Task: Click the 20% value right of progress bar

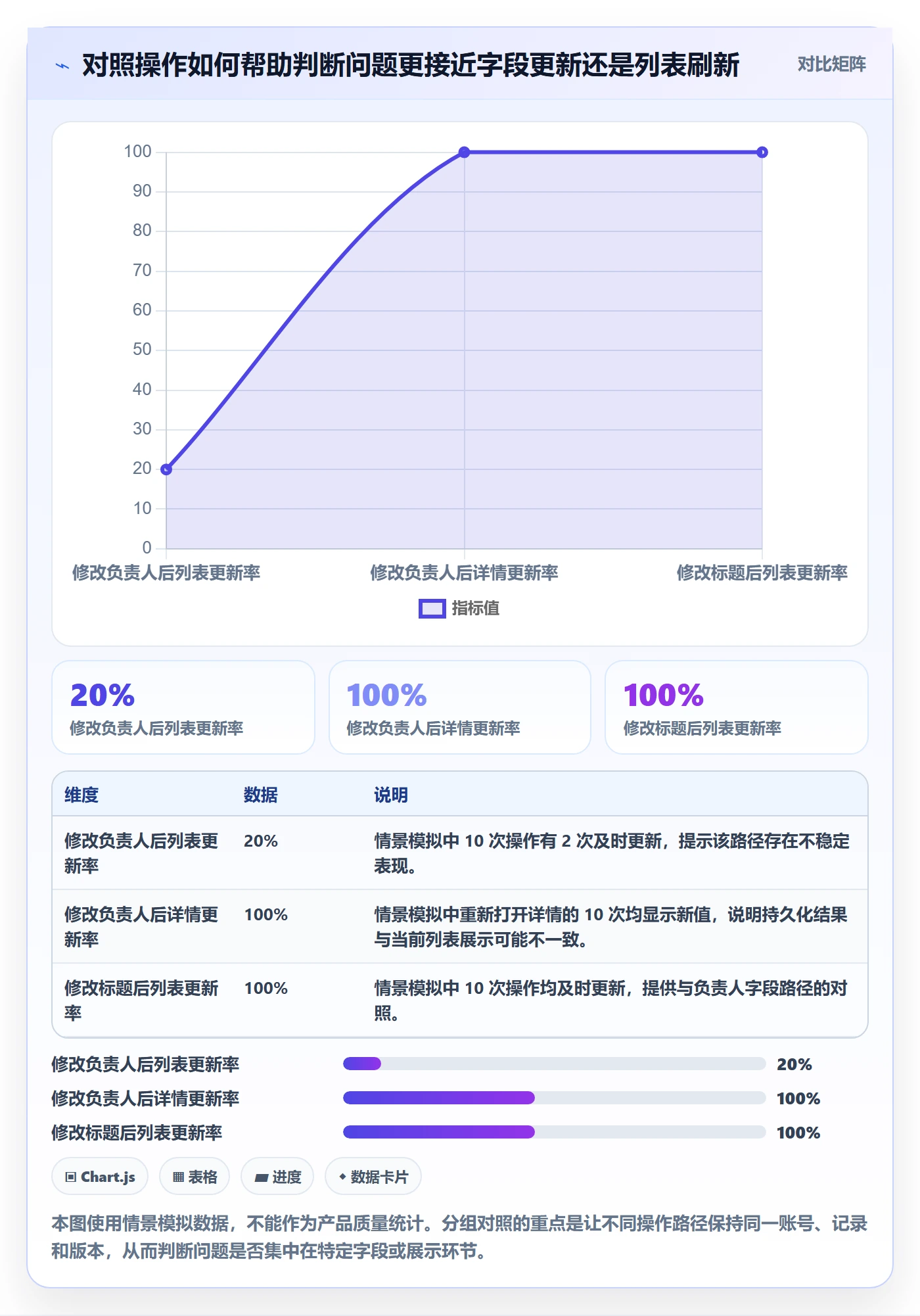Action: click(x=794, y=1064)
